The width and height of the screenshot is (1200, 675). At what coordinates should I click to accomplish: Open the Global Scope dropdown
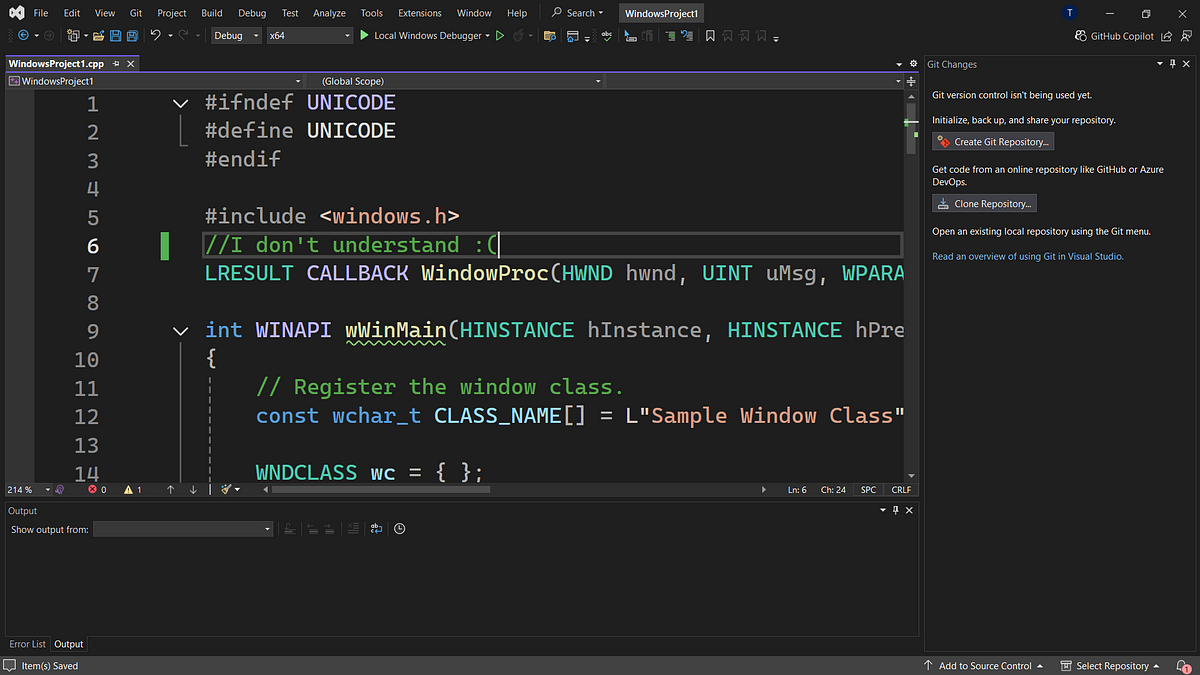pyautogui.click(x=454, y=81)
